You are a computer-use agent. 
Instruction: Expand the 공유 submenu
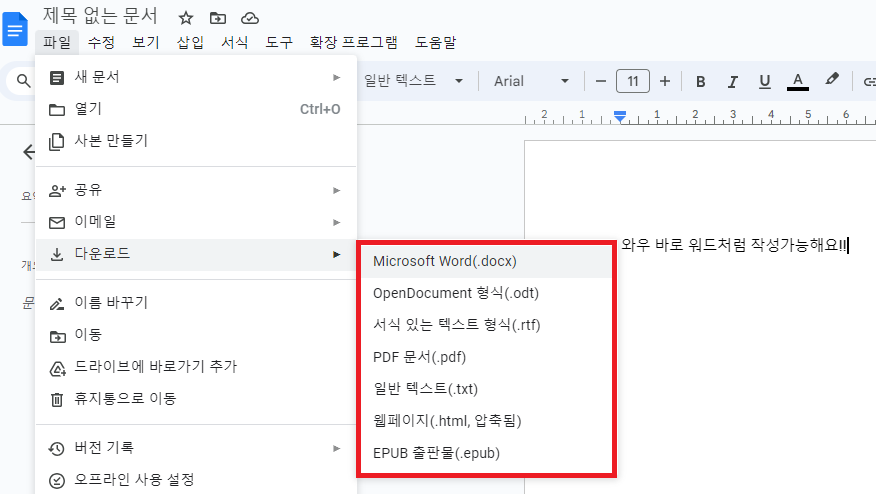click(x=196, y=190)
